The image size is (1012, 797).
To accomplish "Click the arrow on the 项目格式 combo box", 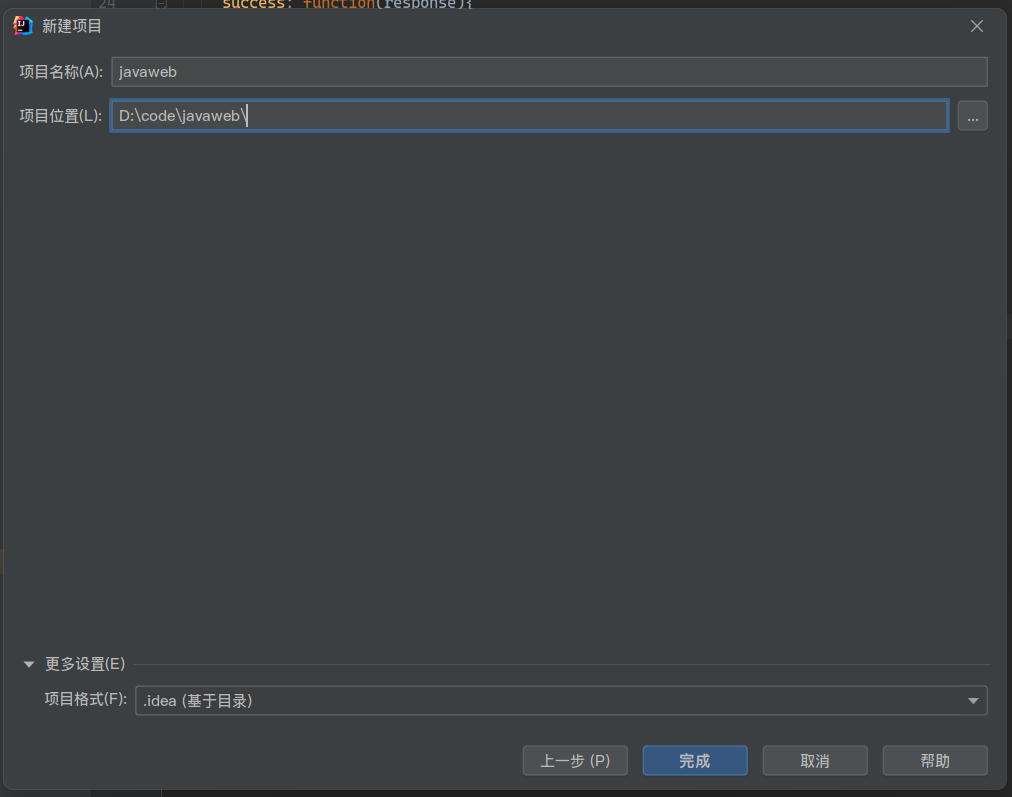I will point(973,701).
